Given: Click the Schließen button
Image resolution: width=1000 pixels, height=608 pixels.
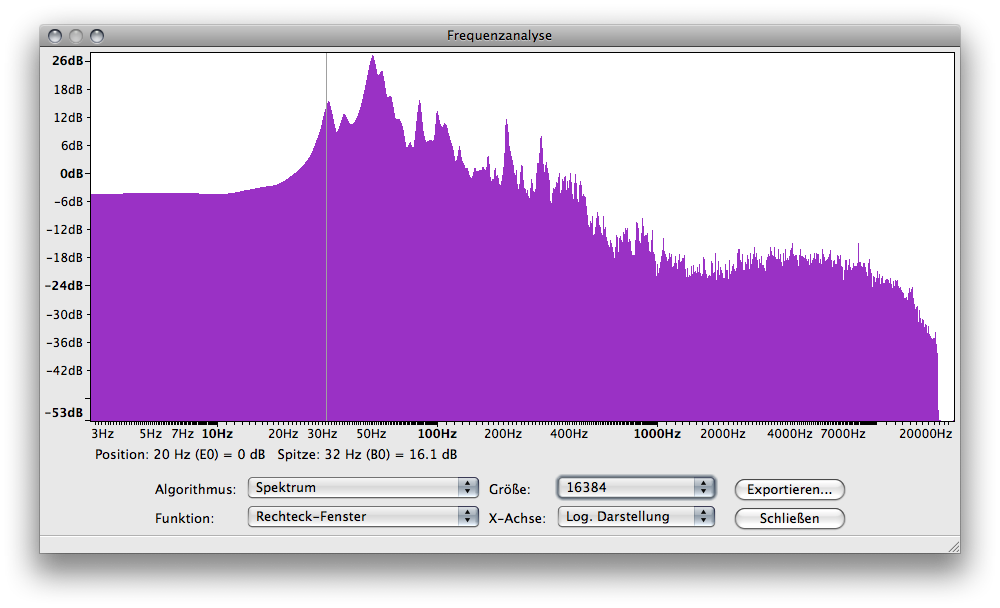Looking at the screenshot, I should pos(790,518).
